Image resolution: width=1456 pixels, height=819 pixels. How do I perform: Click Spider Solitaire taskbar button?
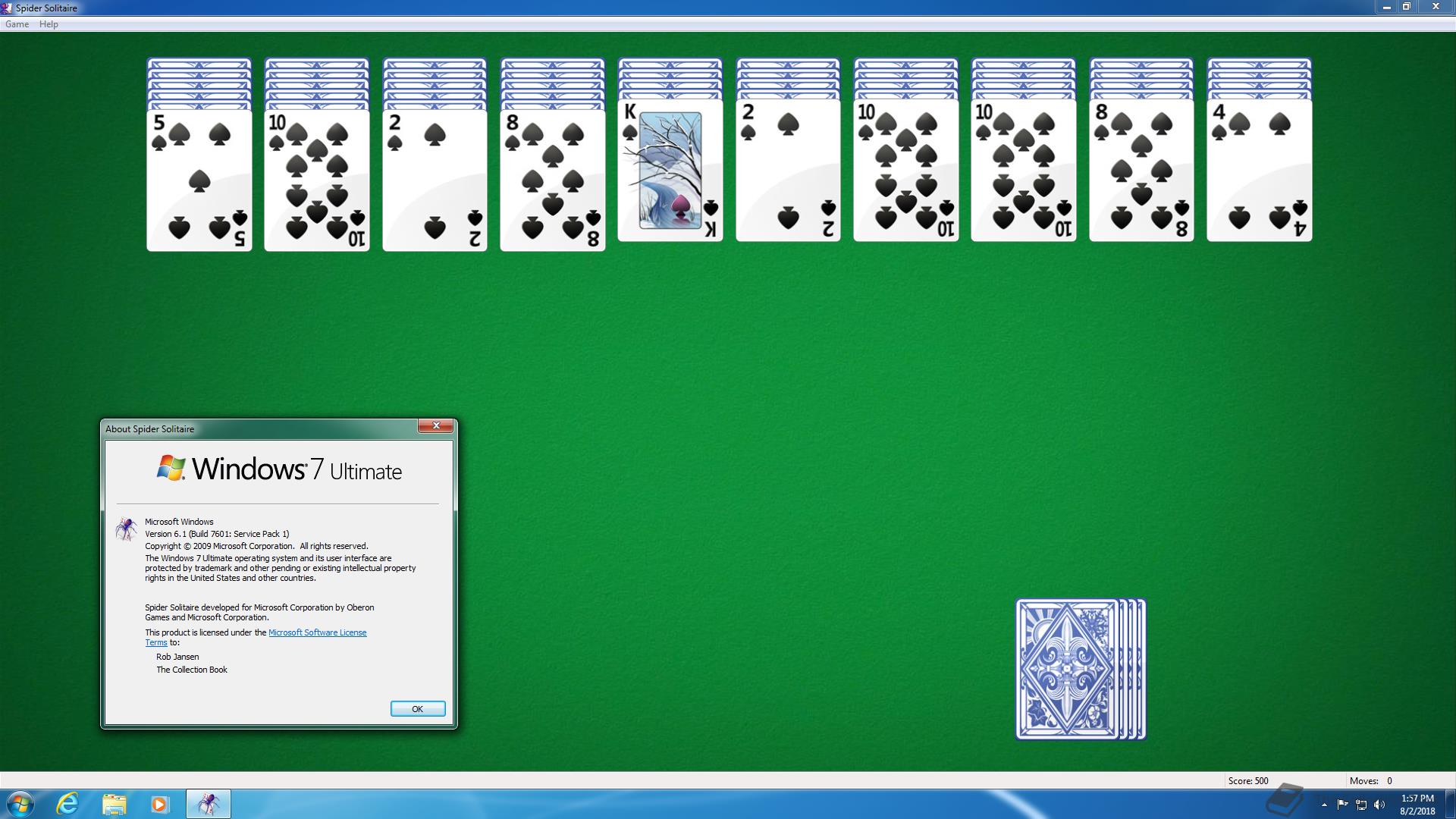tap(209, 804)
